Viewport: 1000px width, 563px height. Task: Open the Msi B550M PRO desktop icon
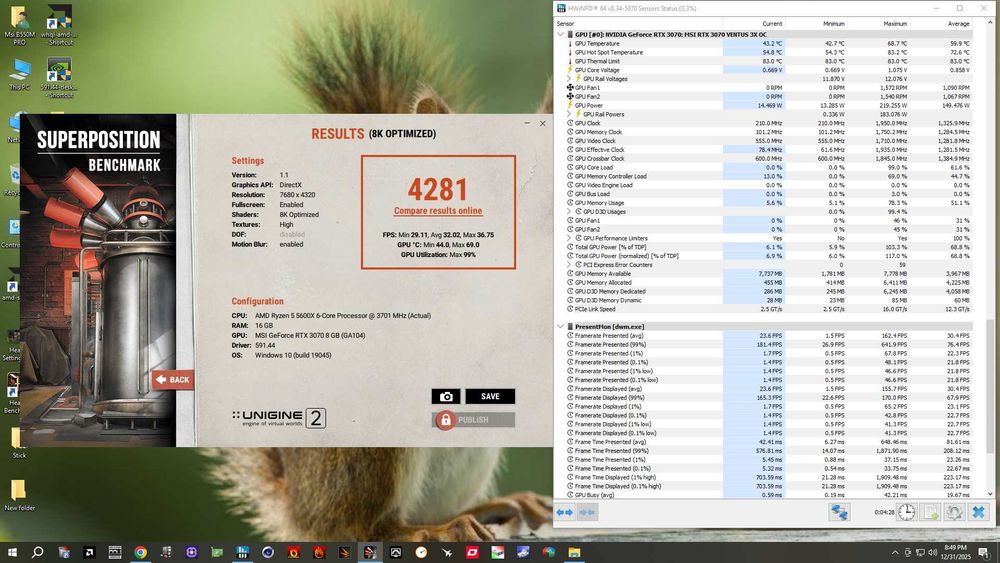(19, 26)
